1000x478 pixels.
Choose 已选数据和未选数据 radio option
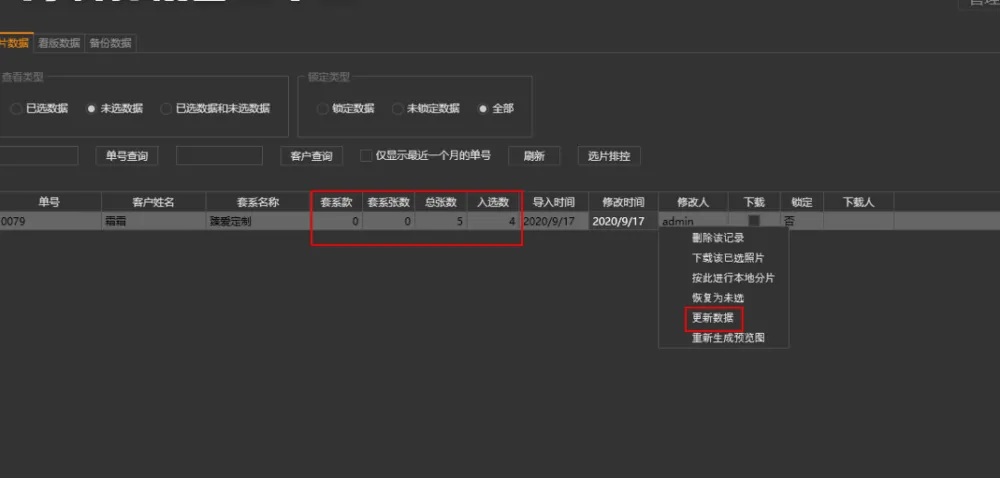[x=167, y=108]
